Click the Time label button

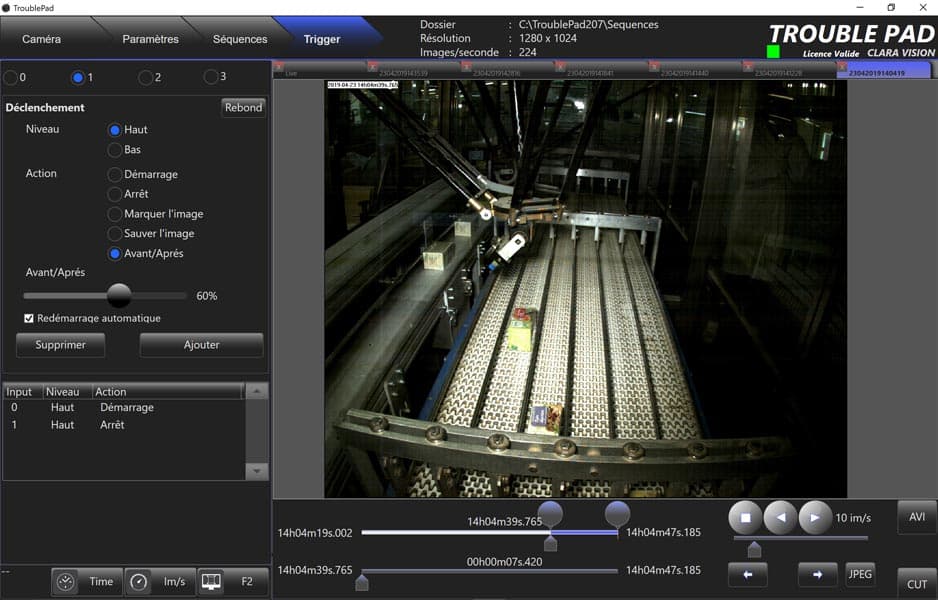tap(101, 581)
